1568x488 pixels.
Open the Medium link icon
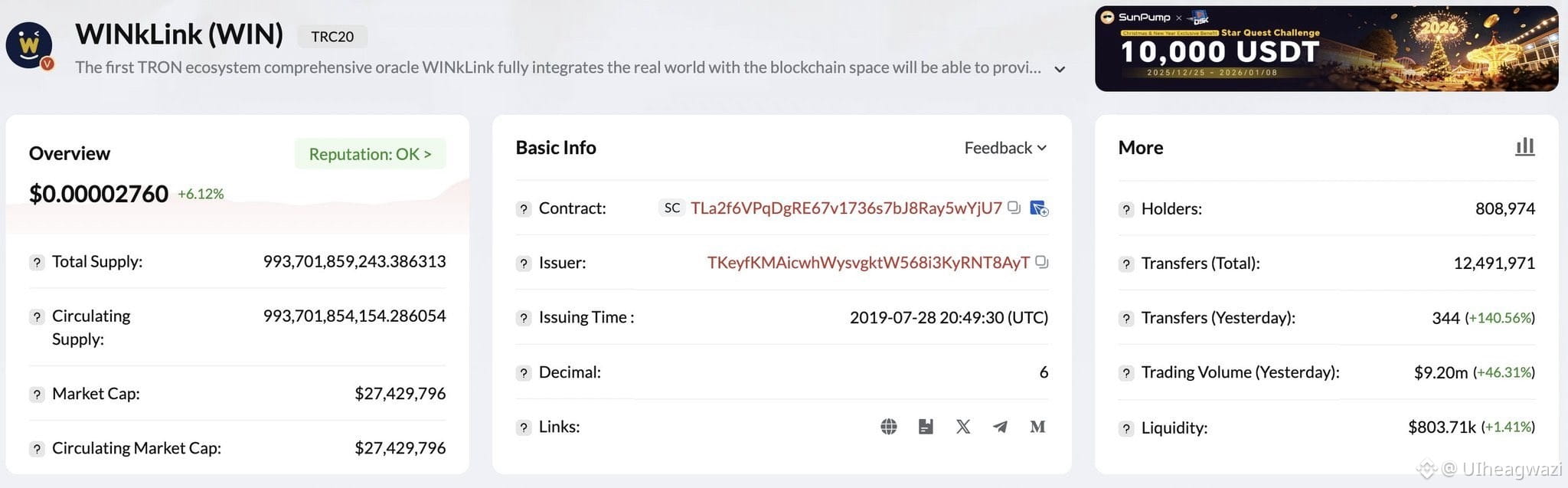(x=1037, y=427)
